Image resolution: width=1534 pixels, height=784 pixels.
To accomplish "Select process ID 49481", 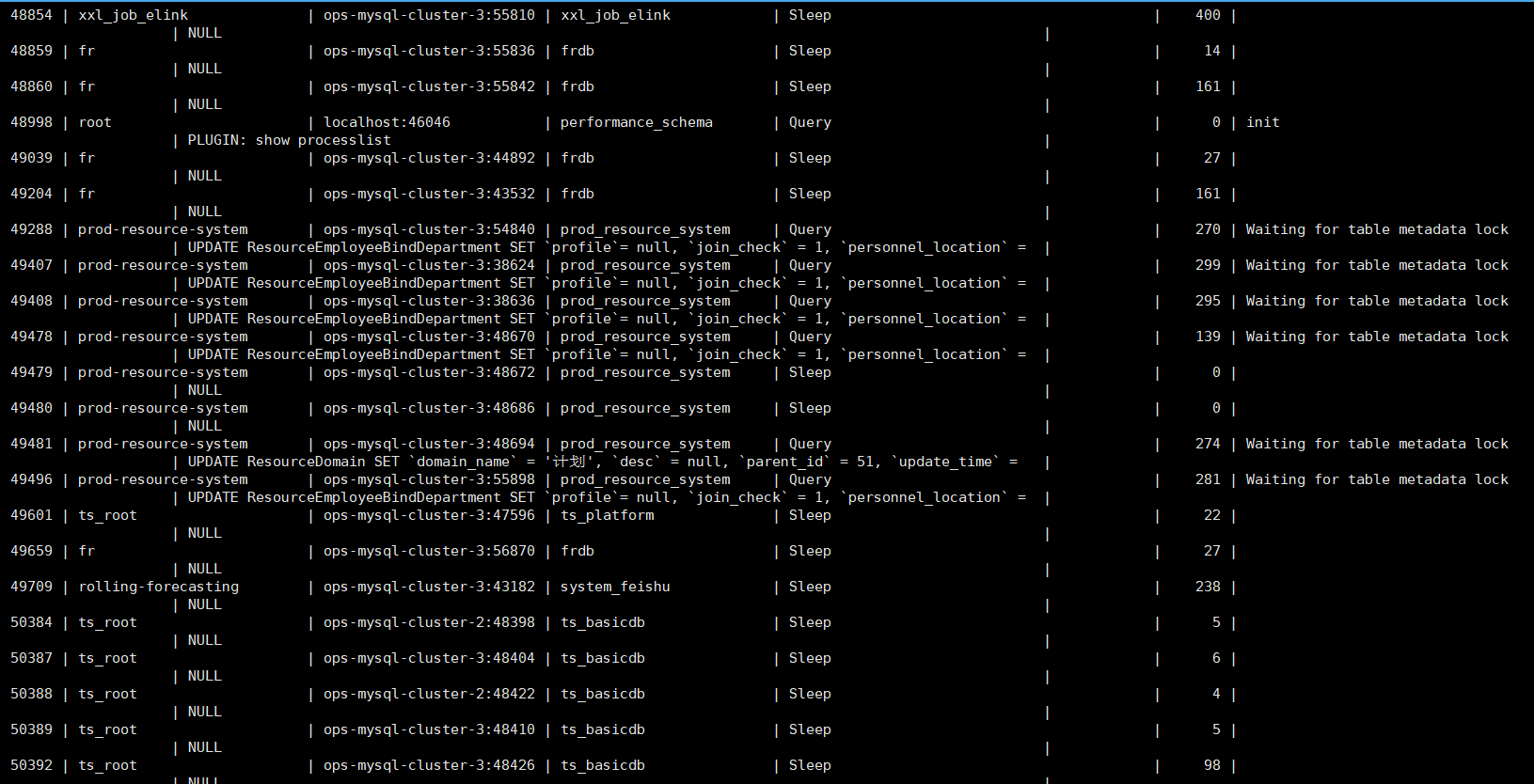I will point(32,444).
